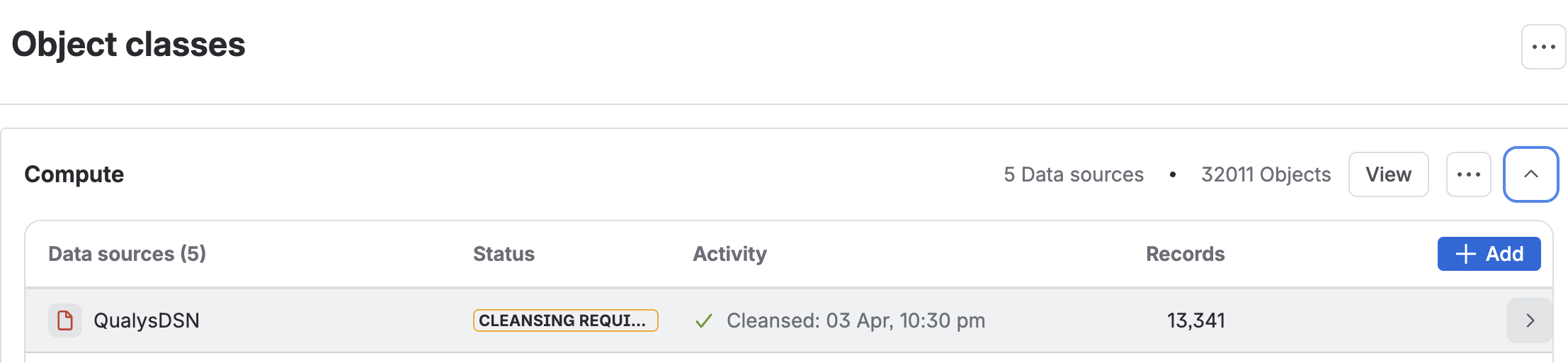Click the 5 Data sources label
The width and height of the screenshot is (1568, 363).
click(x=1073, y=174)
